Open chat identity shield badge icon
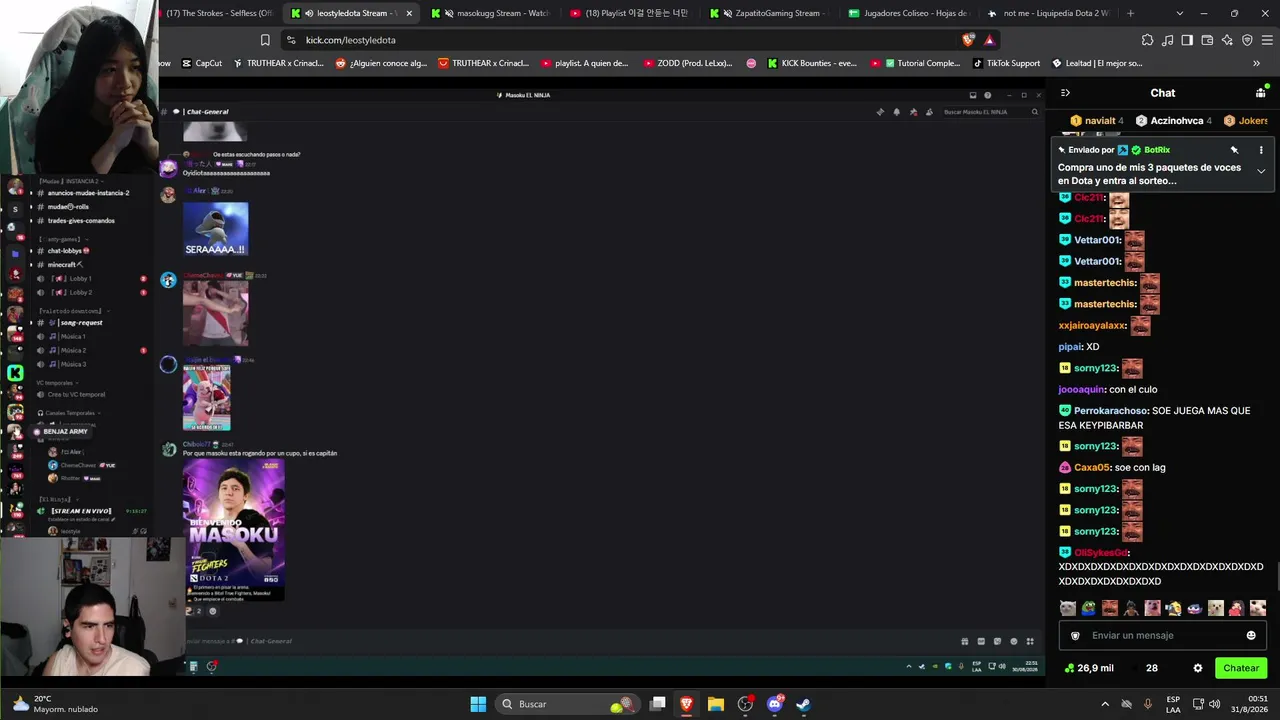The width and height of the screenshot is (1280, 720). (1075, 636)
